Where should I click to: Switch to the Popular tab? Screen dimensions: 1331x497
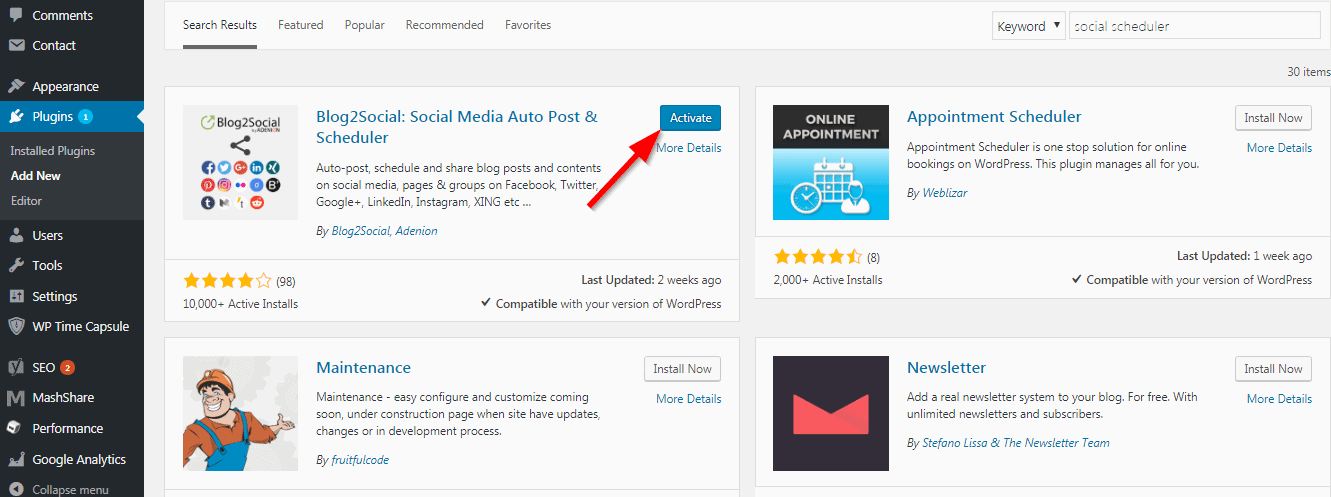(365, 25)
